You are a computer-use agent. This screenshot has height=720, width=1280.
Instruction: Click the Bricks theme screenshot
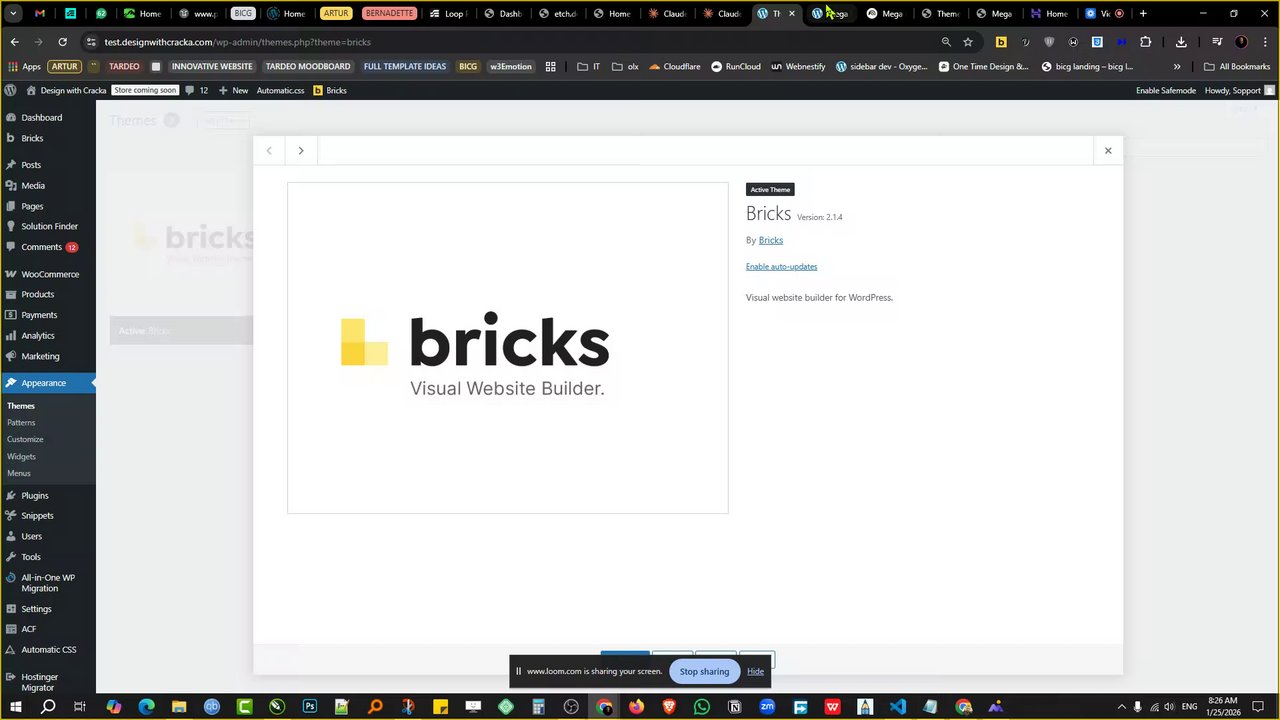point(508,348)
